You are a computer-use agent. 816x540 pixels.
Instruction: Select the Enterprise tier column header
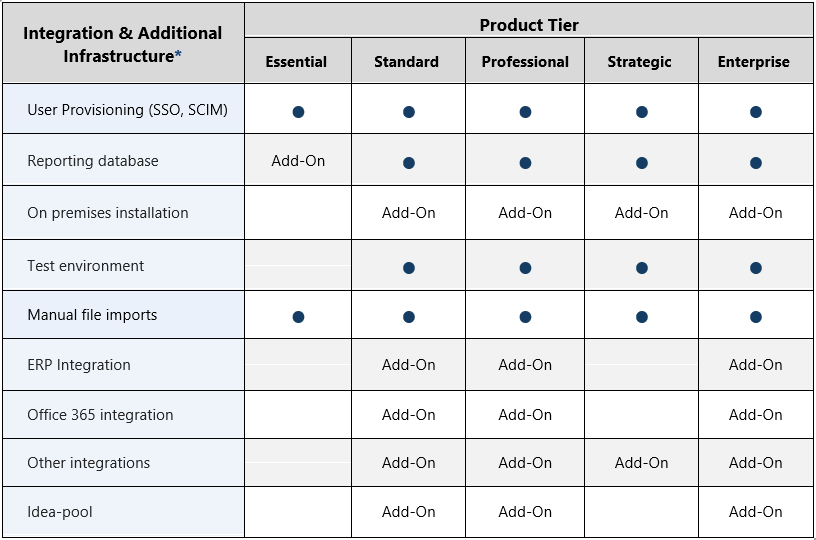coord(753,62)
